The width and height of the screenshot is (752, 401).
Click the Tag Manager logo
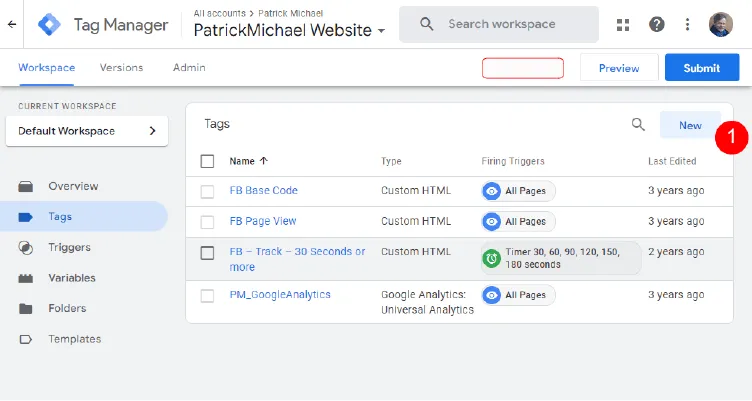[46, 24]
